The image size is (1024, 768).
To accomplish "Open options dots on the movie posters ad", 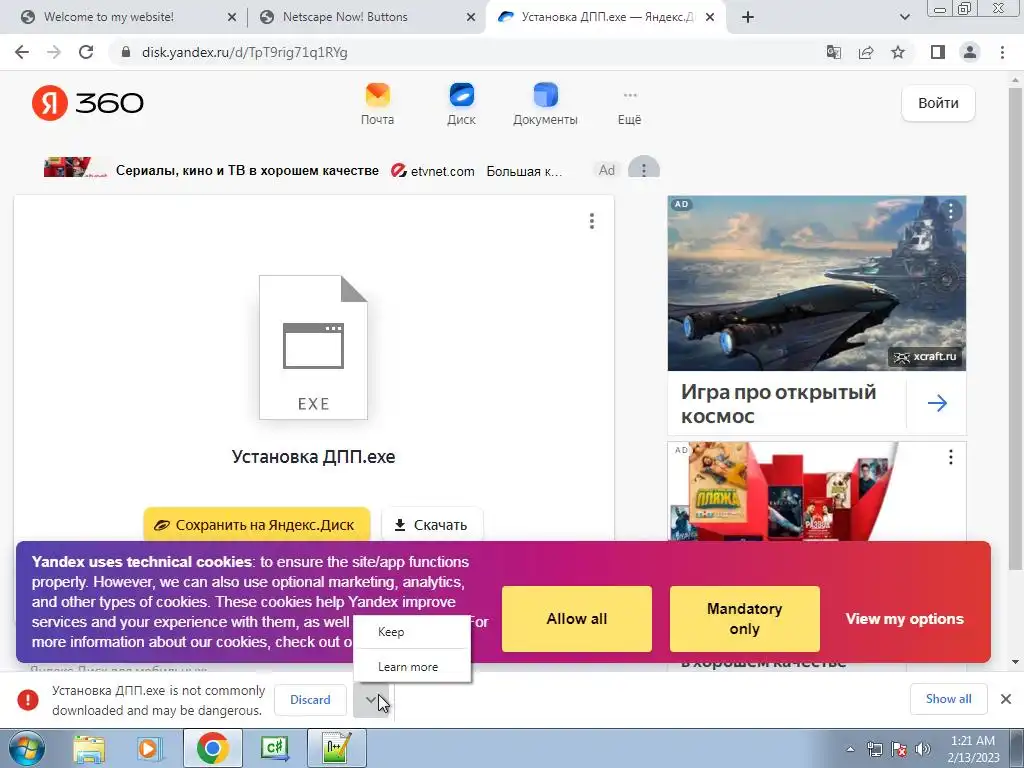I will click(x=950, y=457).
